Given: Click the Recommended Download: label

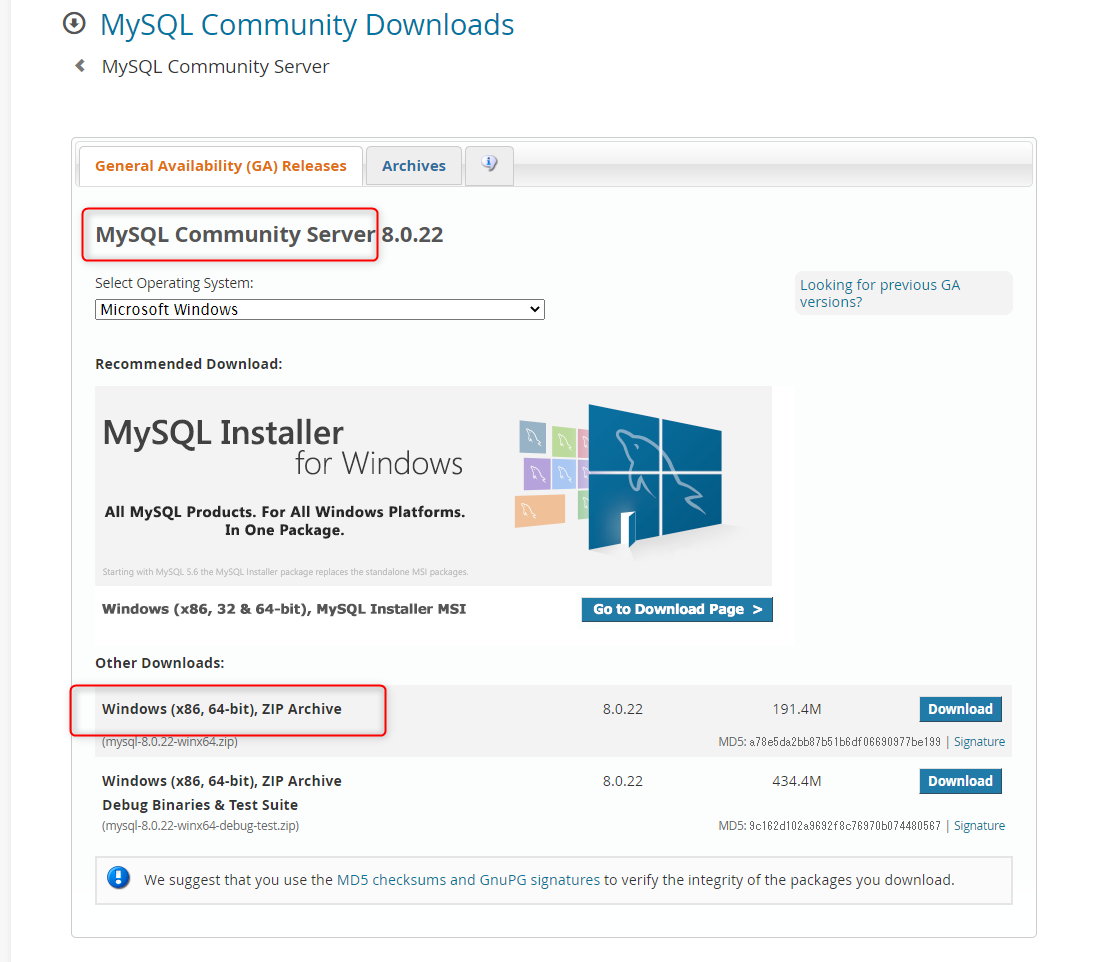Looking at the screenshot, I should tap(188, 364).
